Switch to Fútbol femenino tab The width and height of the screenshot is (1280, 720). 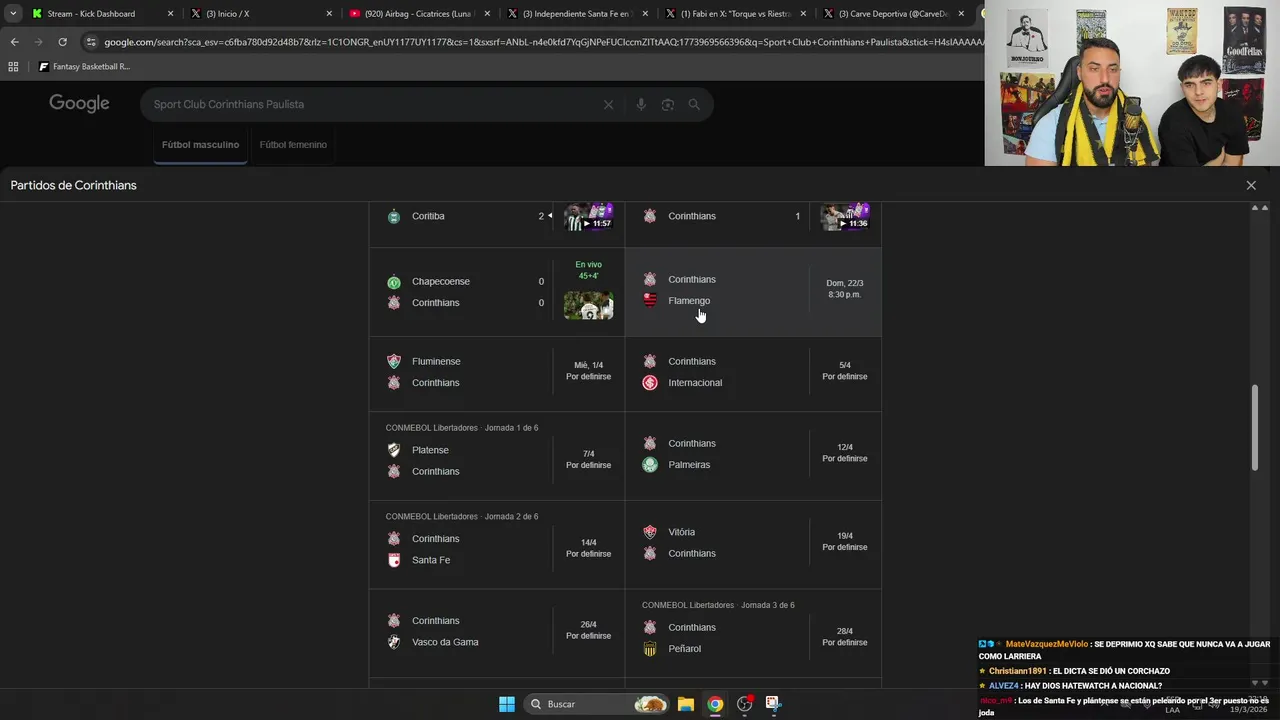293,145
